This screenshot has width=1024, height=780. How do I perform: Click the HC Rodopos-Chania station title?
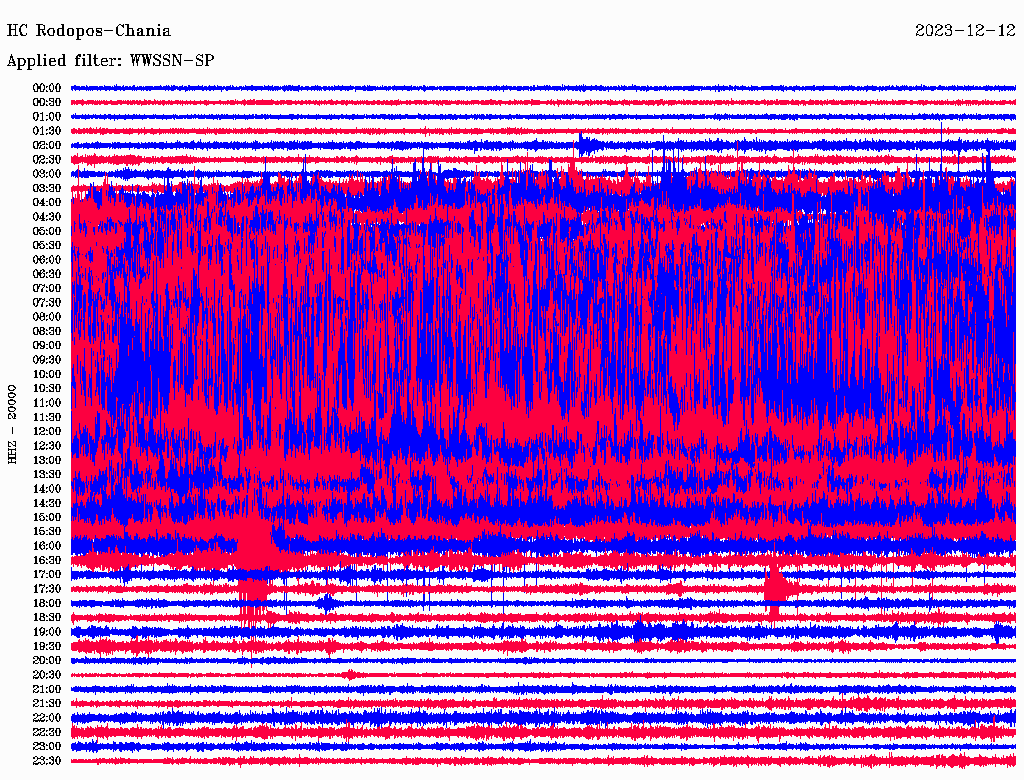[89, 31]
